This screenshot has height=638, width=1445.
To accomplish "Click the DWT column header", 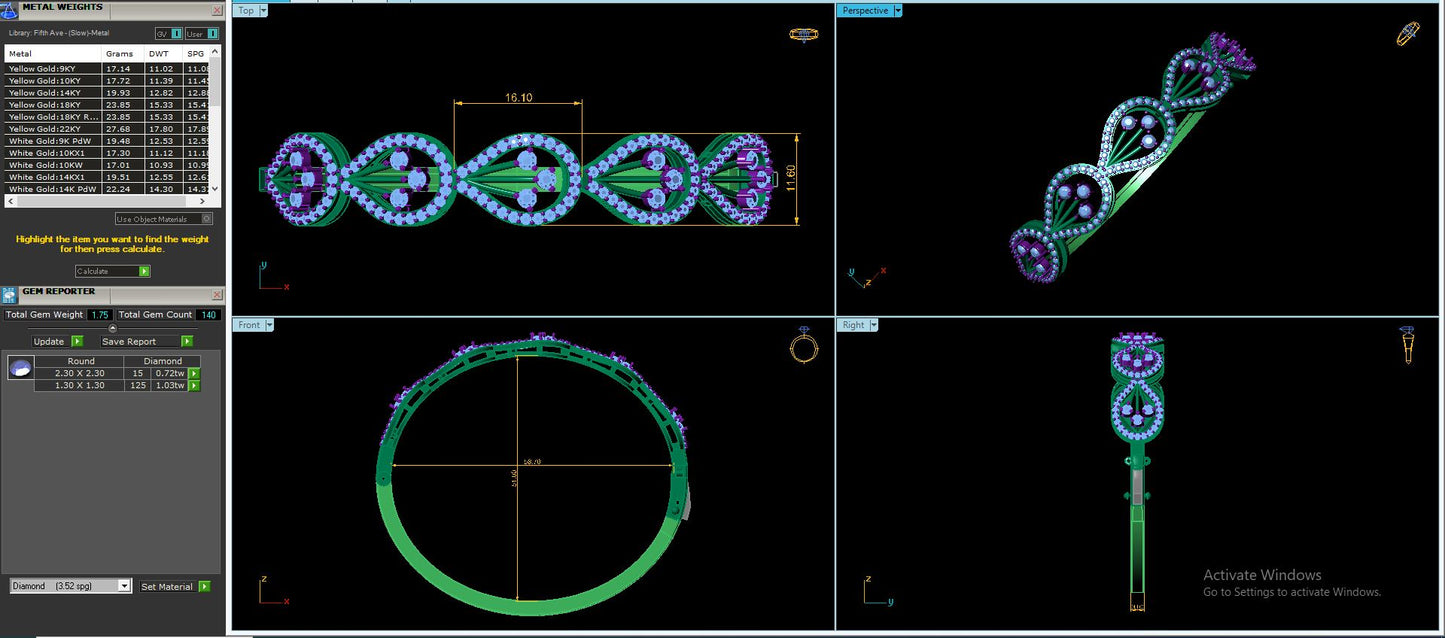I will 165,54.
